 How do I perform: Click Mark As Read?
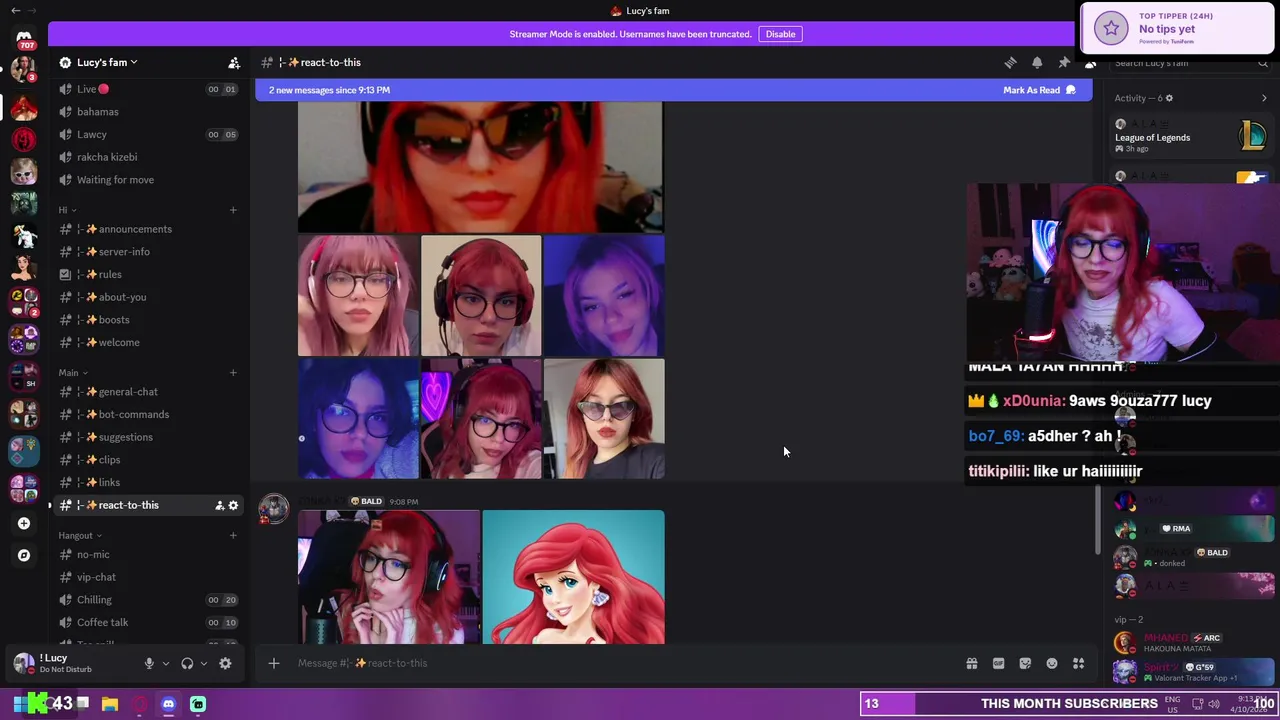pyautogui.click(x=1039, y=90)
